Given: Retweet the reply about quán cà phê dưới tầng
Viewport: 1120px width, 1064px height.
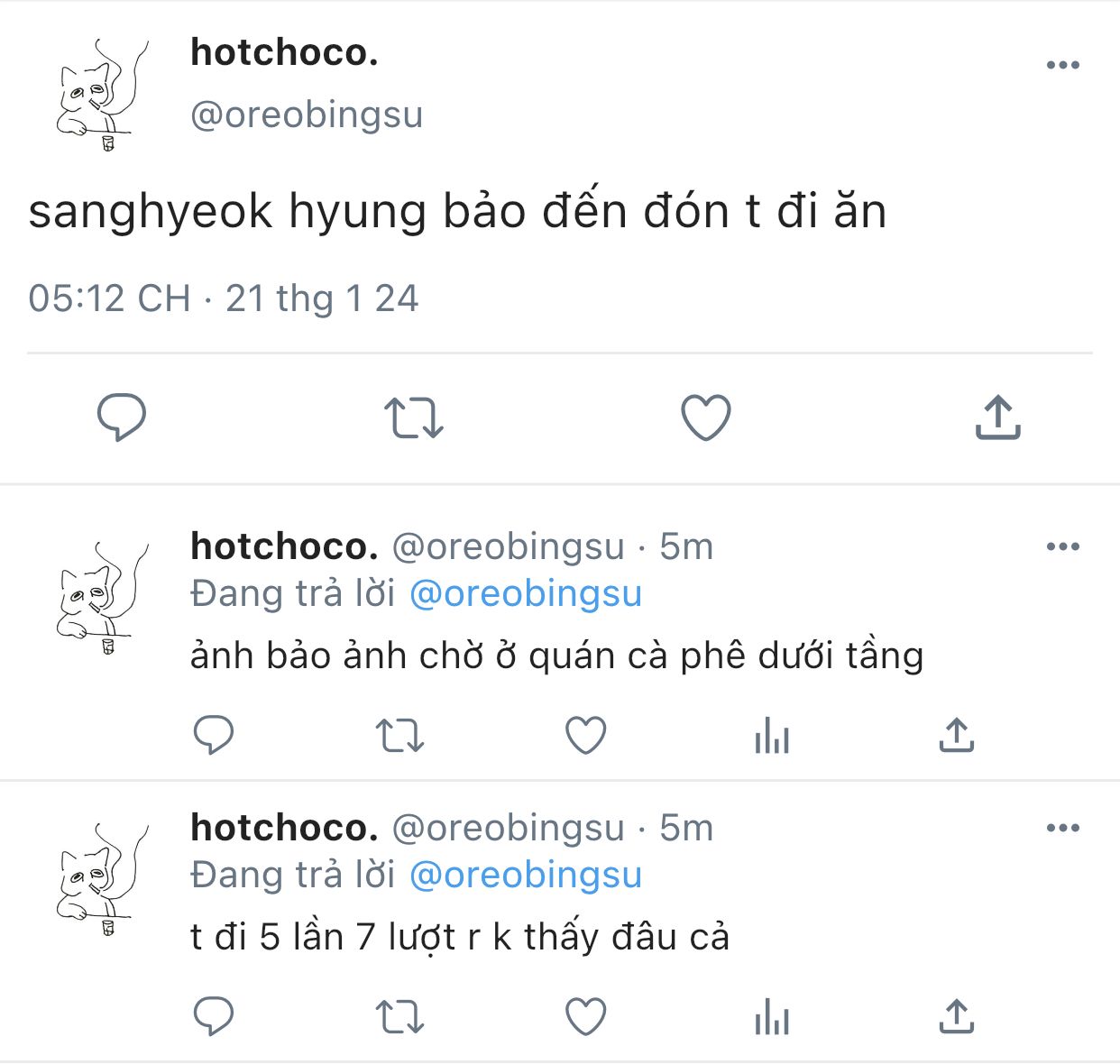Looking at the screenshot, I should pyautogui.click(x=399, y=735).
